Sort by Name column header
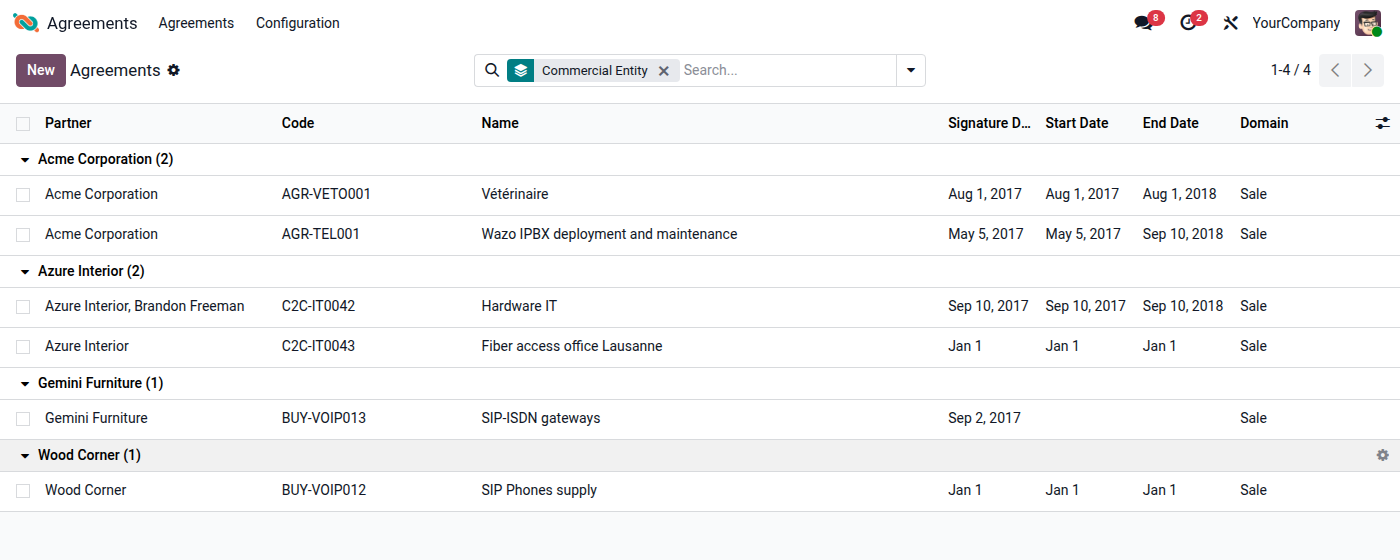Image resolution: width=1400 pixels, height=560 pixels. pyautogui.click(x=500, y=123)
